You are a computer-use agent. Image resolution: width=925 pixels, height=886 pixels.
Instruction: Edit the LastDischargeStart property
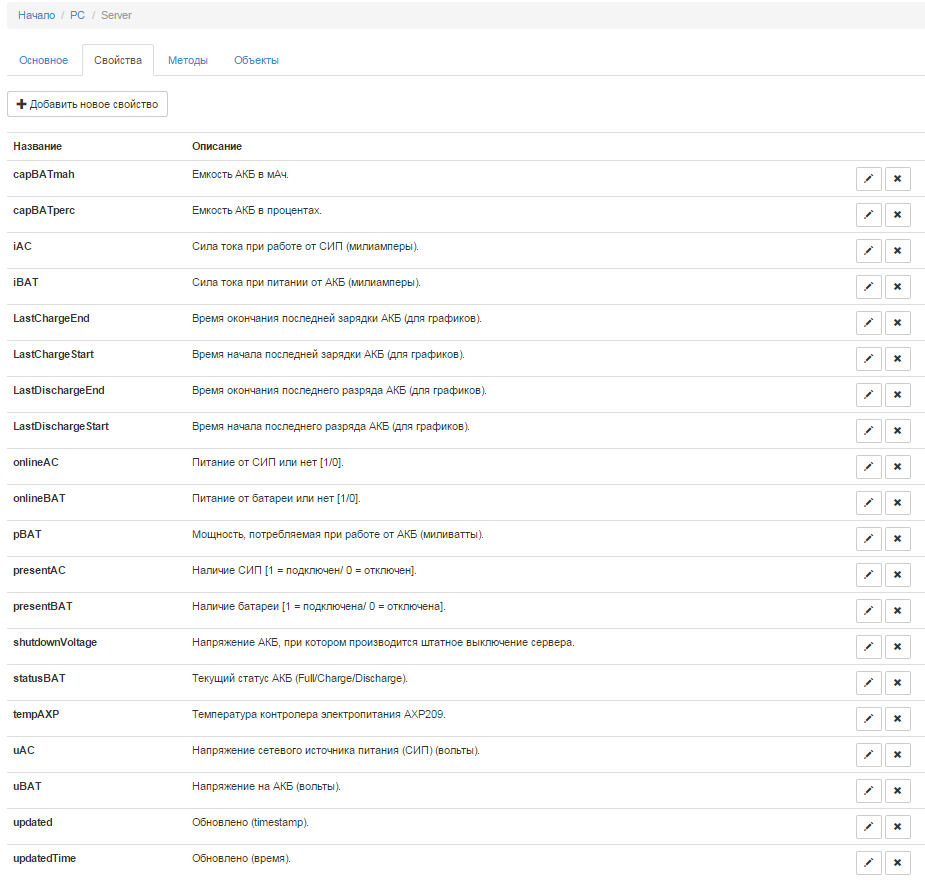coord(869,431)
